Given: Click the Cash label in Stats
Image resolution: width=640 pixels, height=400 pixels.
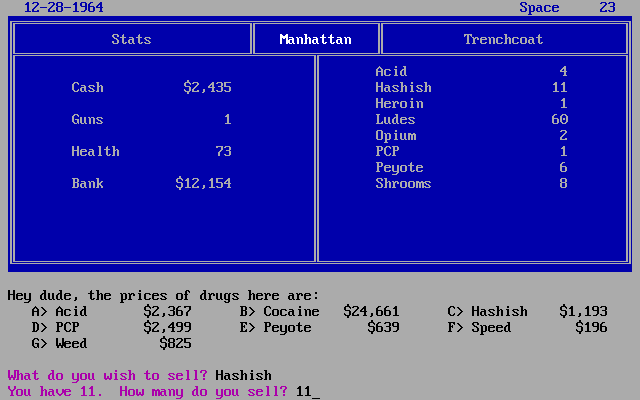Looking at the screenshot, I should (x=87, y=87).
